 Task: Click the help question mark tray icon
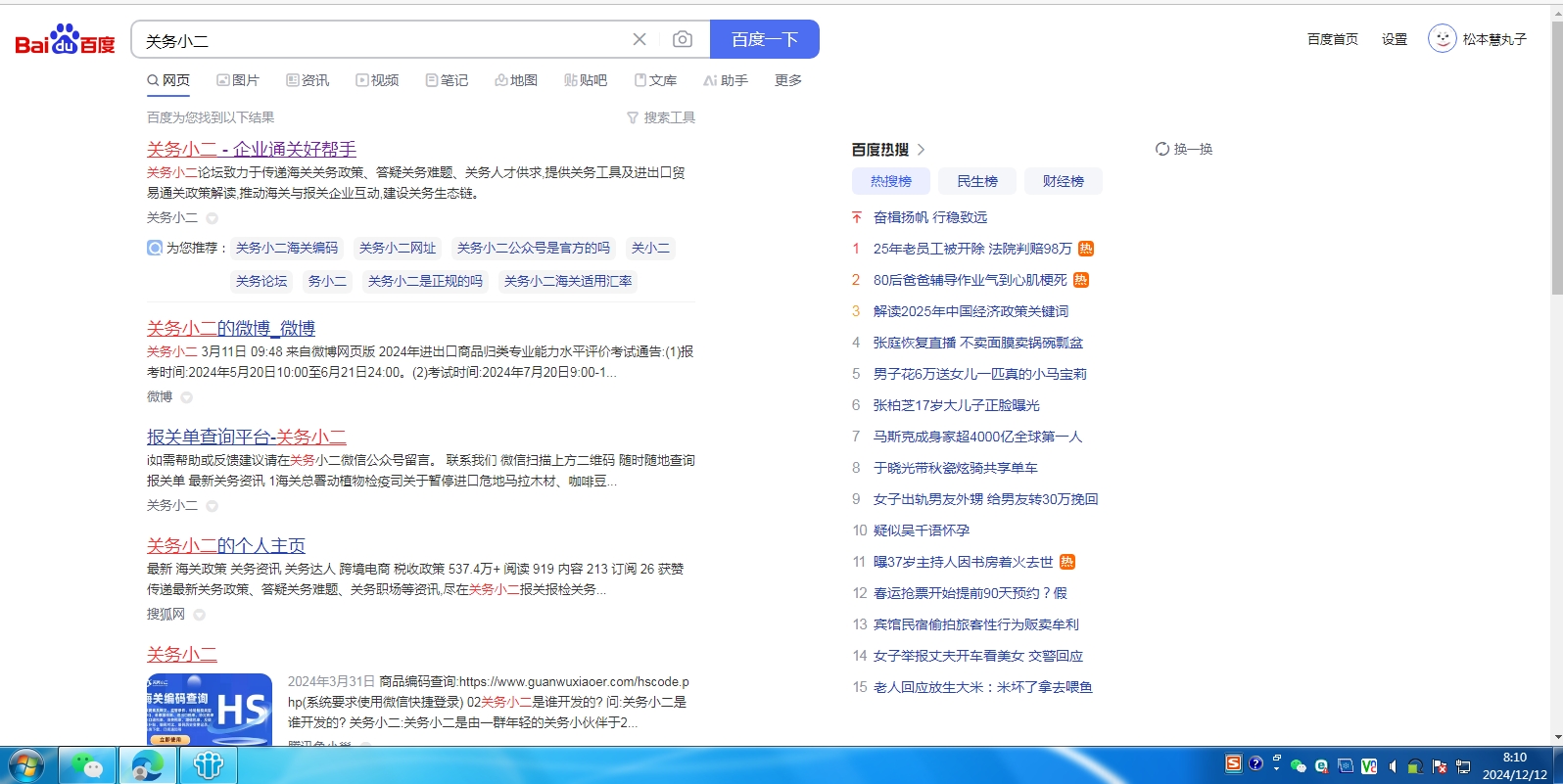tap(1255, 763)
